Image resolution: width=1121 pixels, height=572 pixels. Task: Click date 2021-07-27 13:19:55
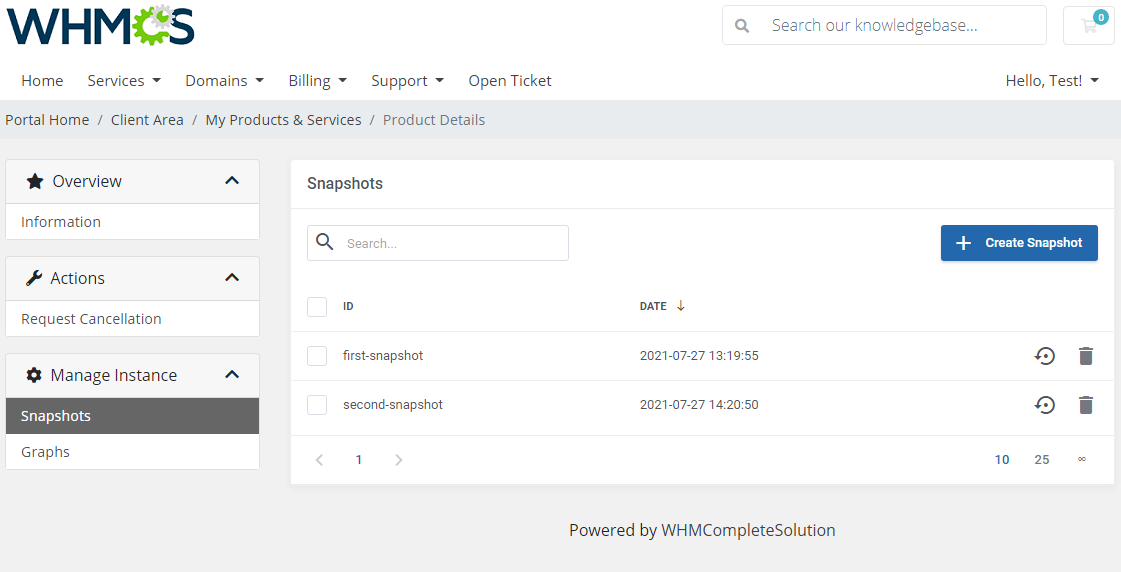pyautogui.click(x=699, y=355)
